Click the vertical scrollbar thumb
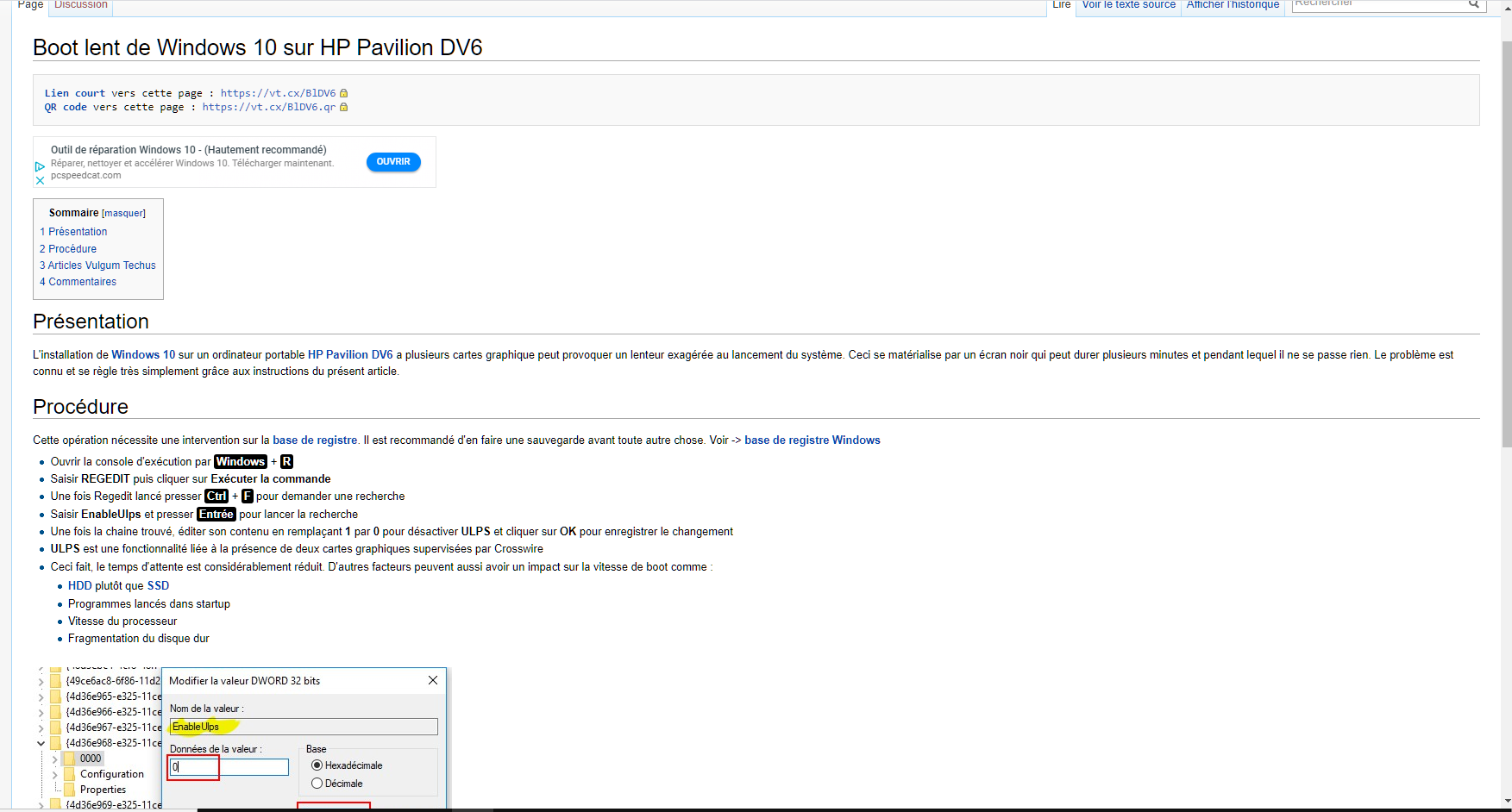The image size is (1512, 812). [x=1506, y=244]
